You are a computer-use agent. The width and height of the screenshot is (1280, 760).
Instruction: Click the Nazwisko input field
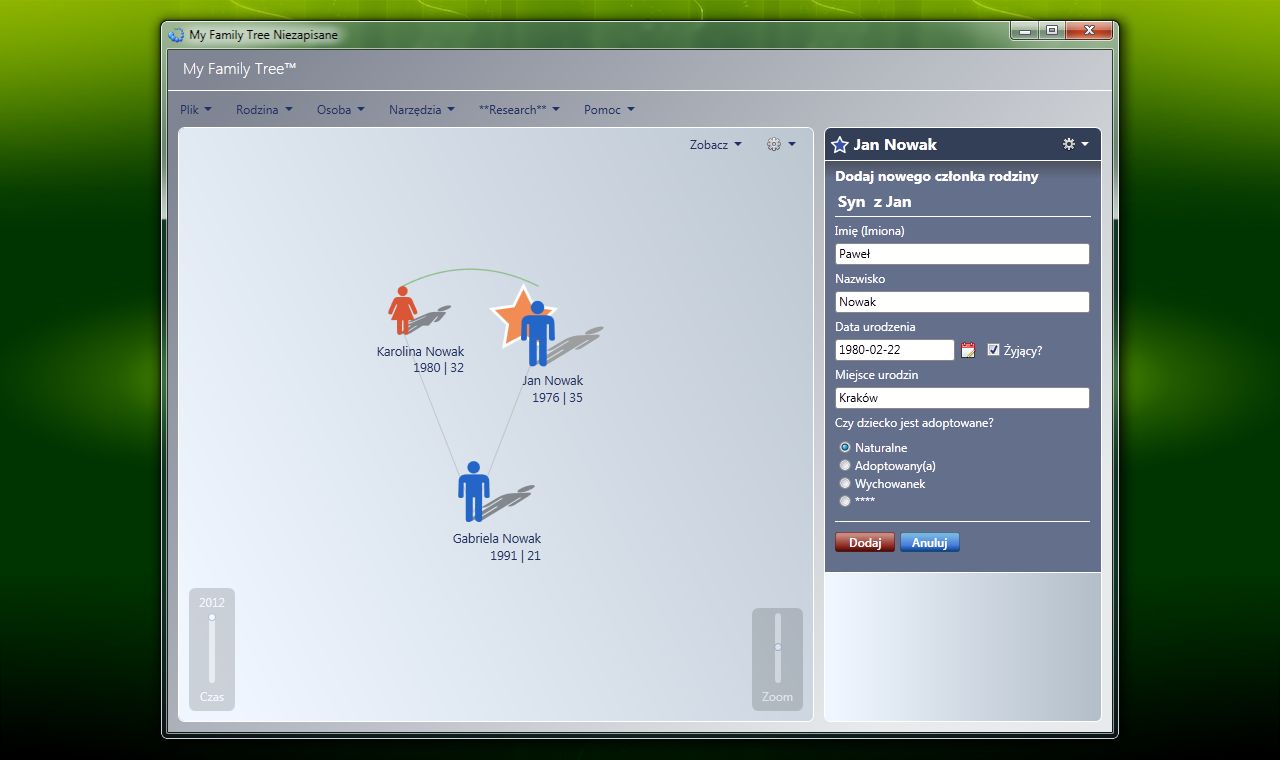962,302
